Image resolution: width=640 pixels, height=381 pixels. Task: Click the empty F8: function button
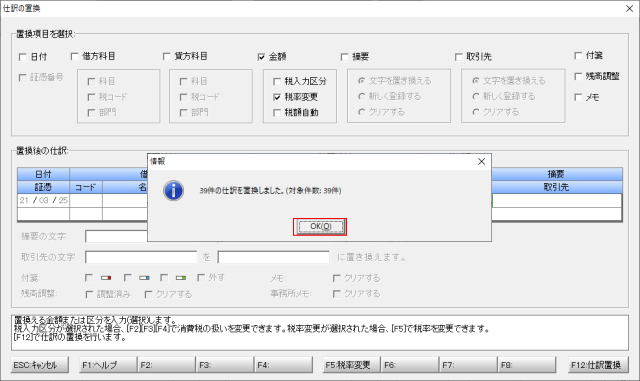[x=527, y=365]
